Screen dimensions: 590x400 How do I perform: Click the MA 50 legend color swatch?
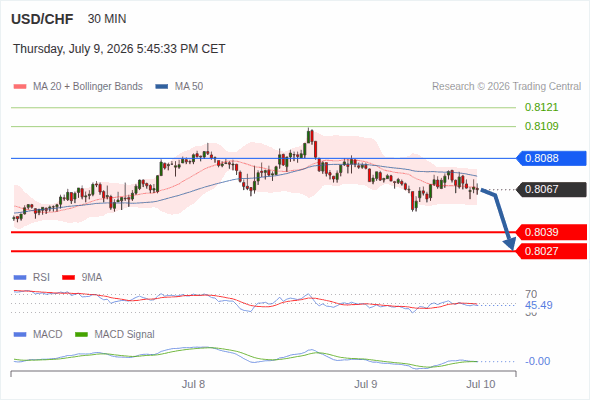(162, 87)
